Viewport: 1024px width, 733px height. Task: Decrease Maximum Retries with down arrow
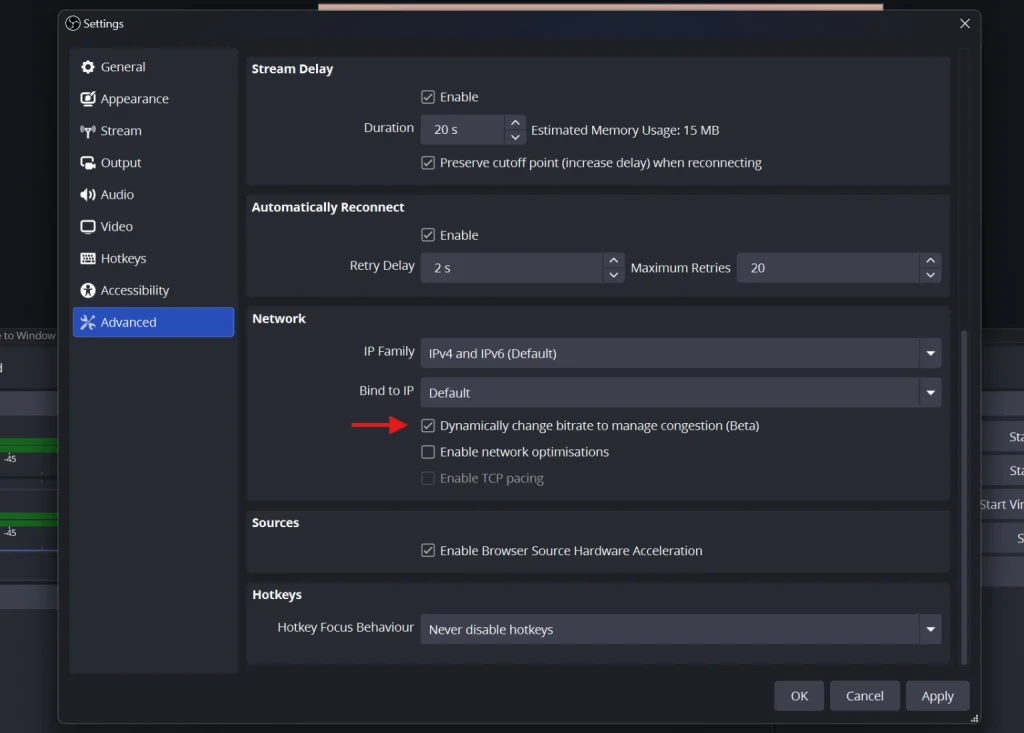pos(931,275)
